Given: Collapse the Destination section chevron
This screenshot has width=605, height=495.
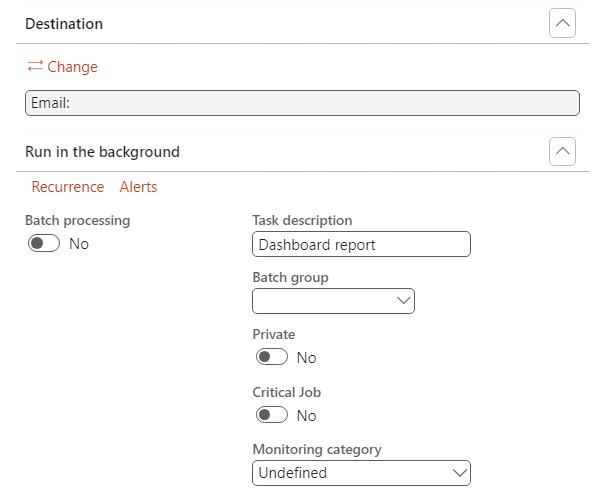Looking at the screenshot, I should coord(562,23).
